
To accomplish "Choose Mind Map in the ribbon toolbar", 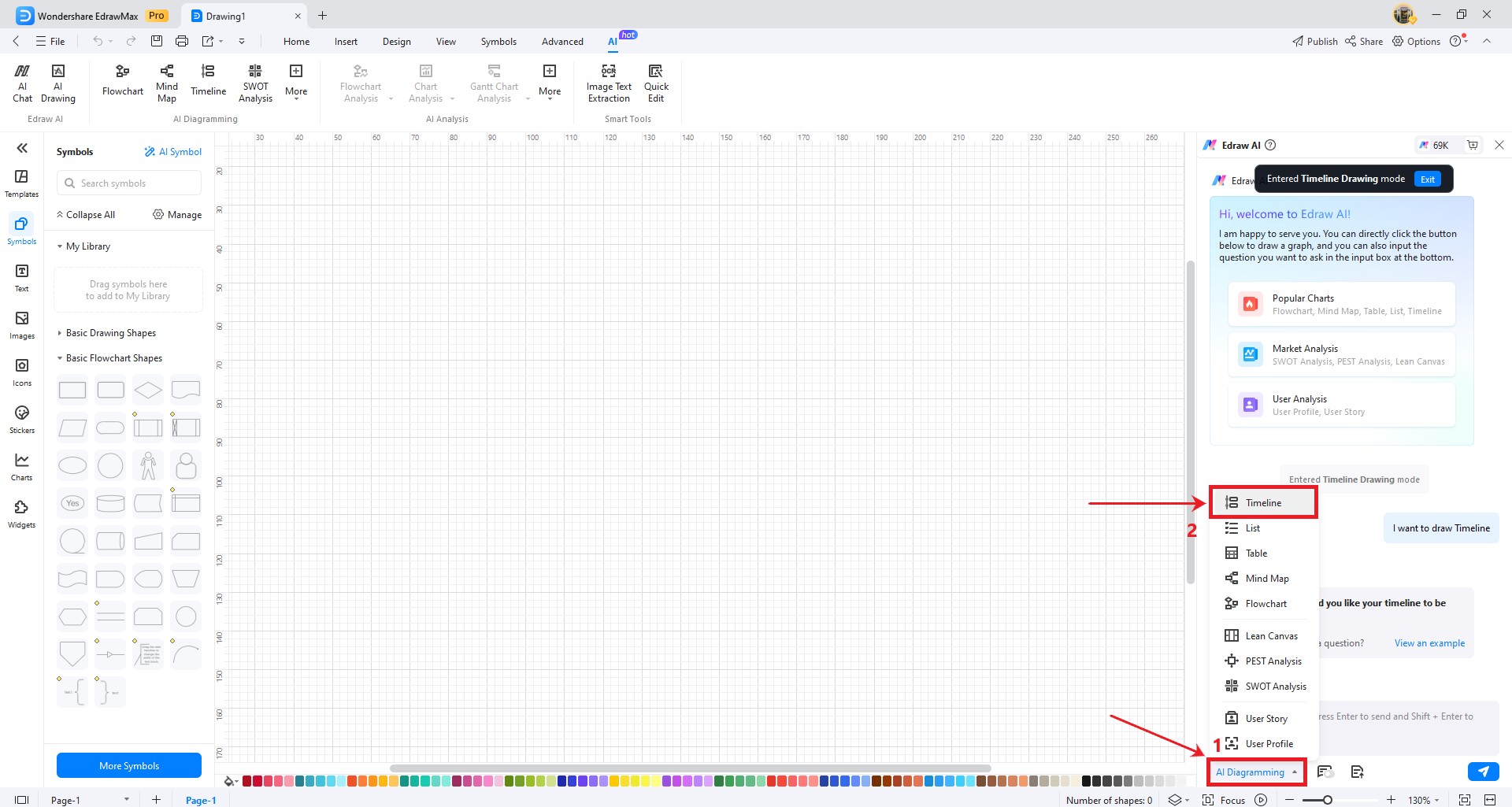I will (167, 83).
